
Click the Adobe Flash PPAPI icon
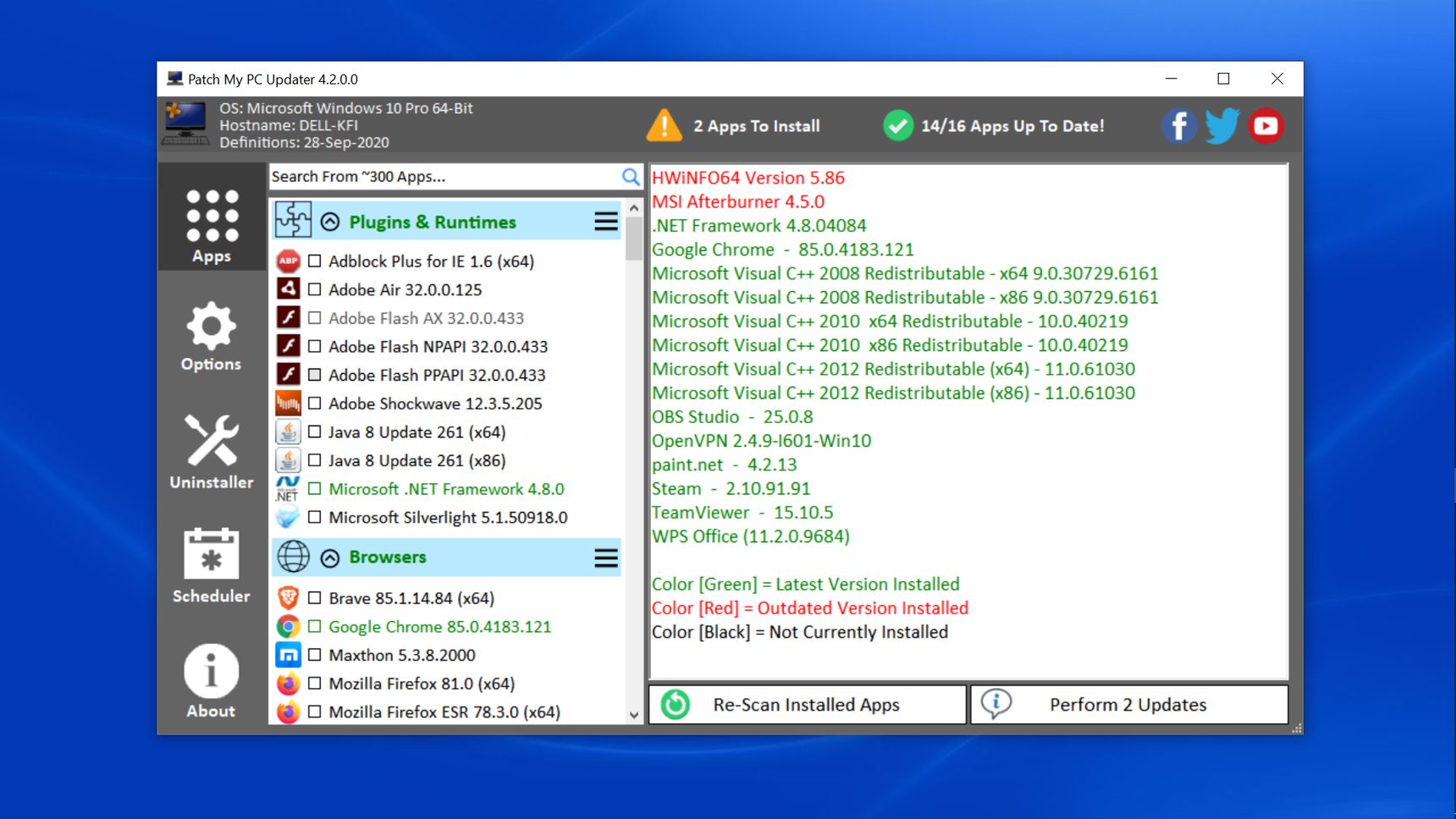coord(288,374)
